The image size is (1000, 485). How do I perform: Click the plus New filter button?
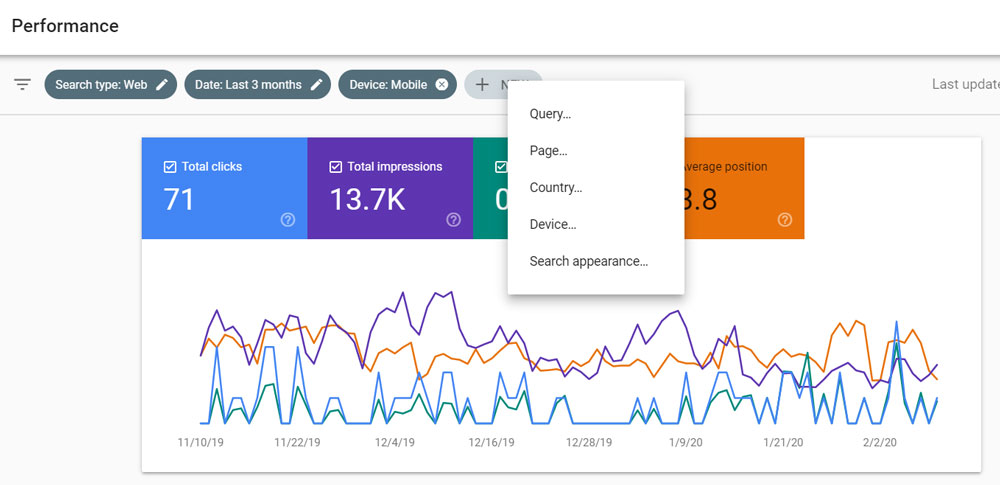pyautogui.click(x=486, y=84)
